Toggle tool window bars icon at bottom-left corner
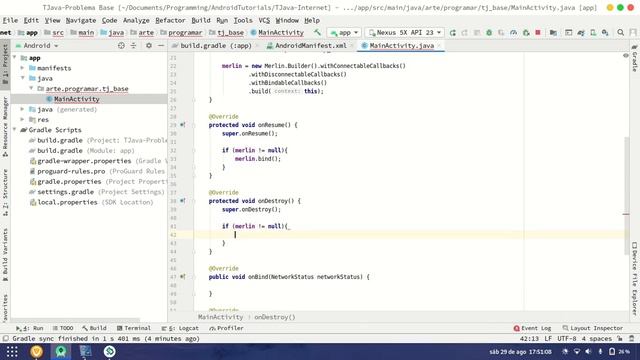The width and height of the screenshot is (640, 360). pos(5,339)
